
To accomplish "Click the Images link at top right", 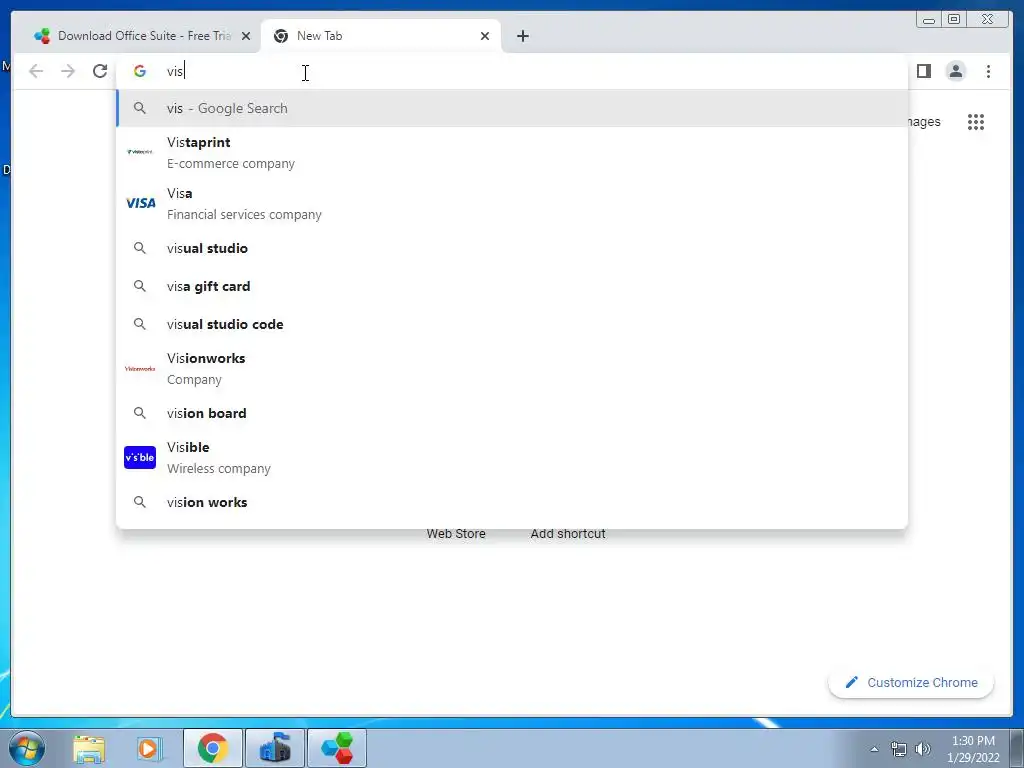I will click(924, 122).
